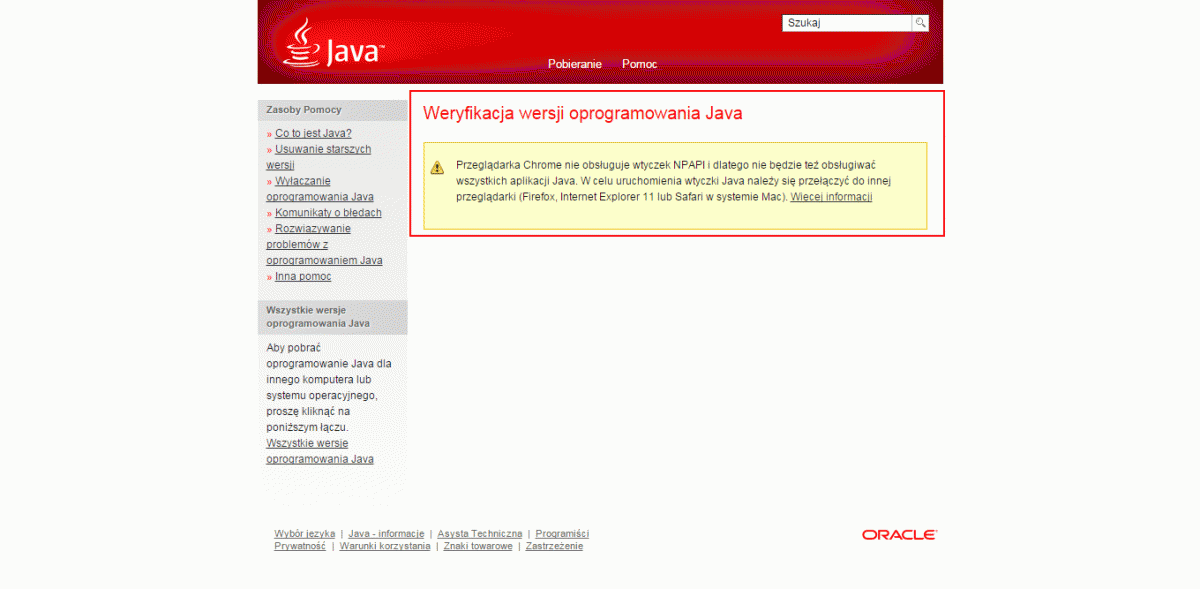Click the yellow warning triangle icon

click(437, 168)
